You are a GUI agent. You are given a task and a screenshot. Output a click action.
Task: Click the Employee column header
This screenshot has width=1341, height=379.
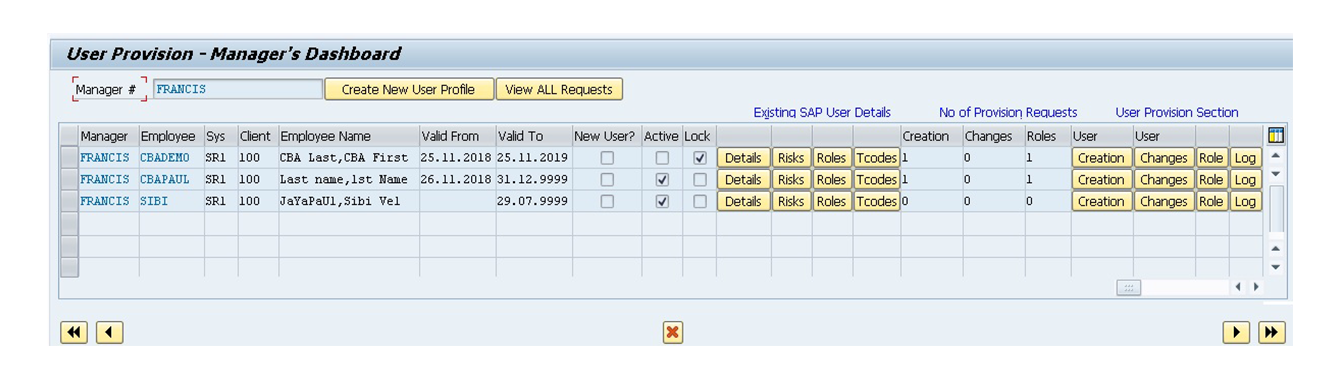pyautogui.click(x=170, y=136)
